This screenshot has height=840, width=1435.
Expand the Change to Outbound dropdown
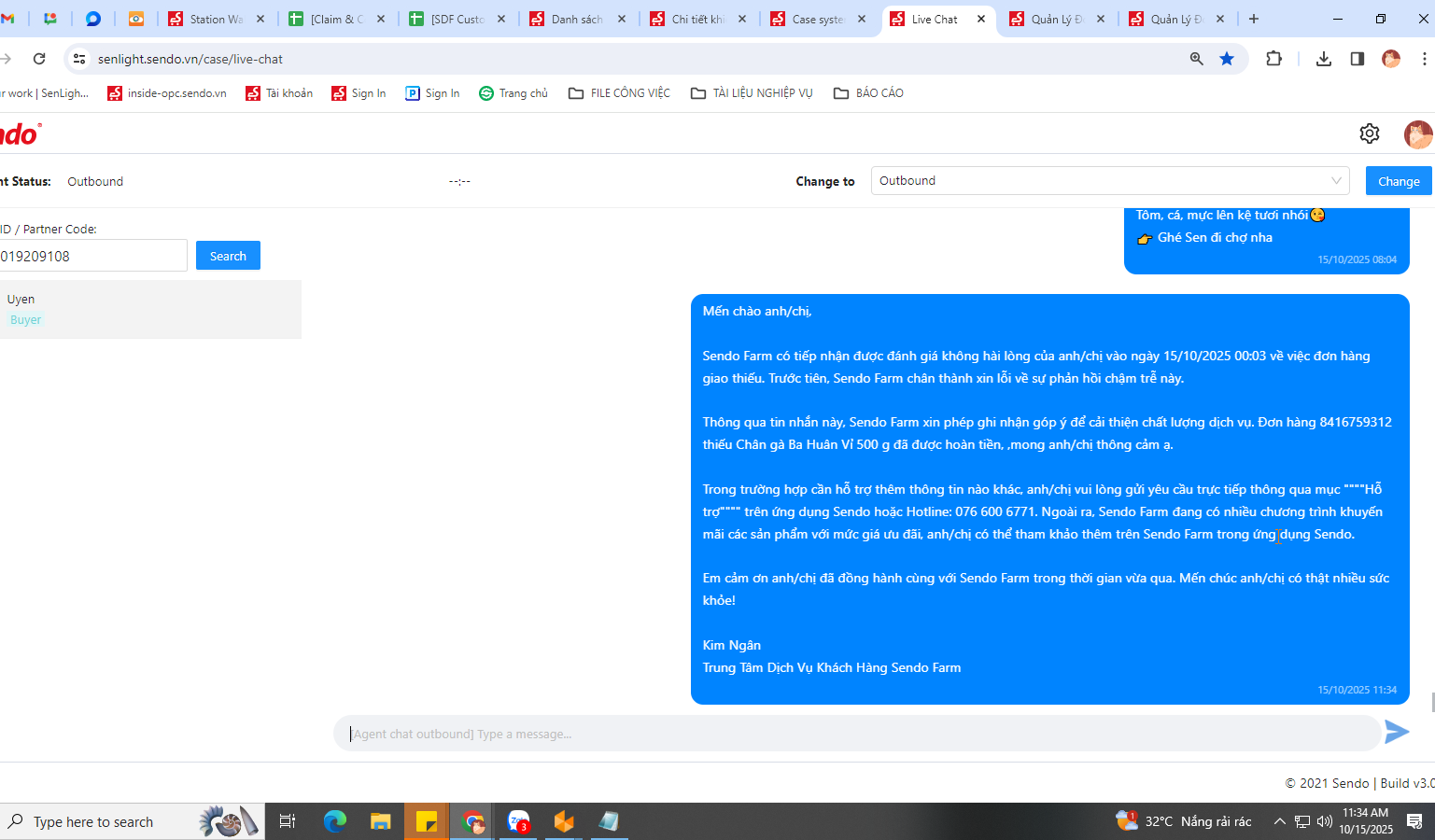tap(1110, 181)
